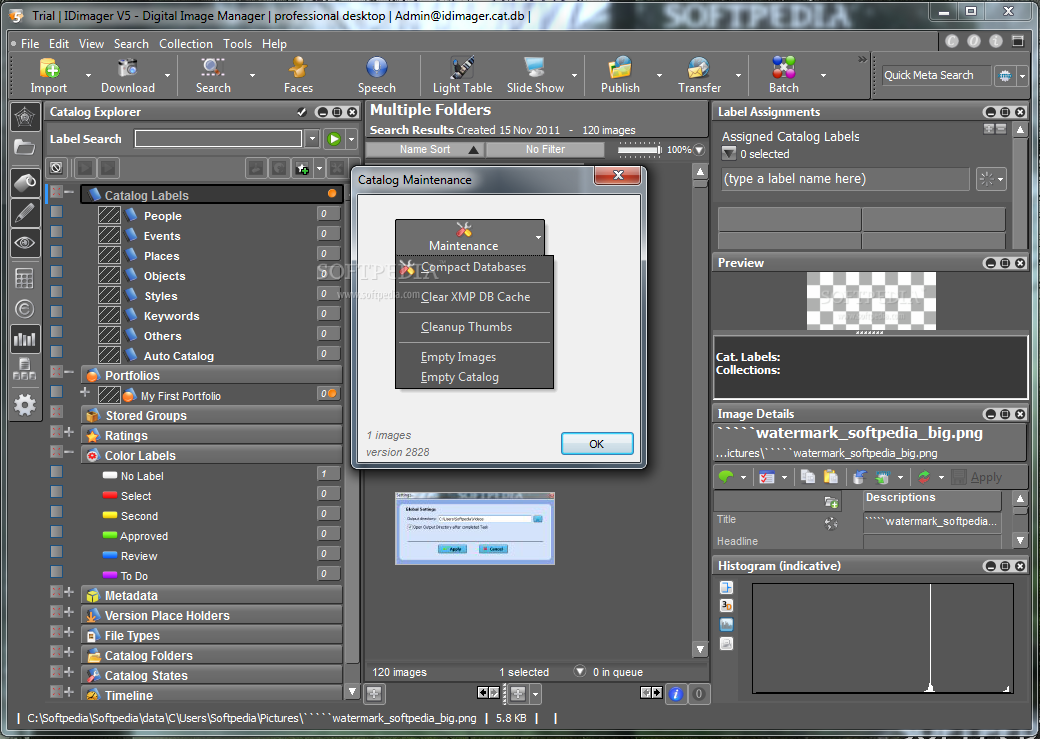The height and width of the screenshot is (739, 1040).
Task: Open the zoom 100% dropdown
Action: click(x=699, y=150)
